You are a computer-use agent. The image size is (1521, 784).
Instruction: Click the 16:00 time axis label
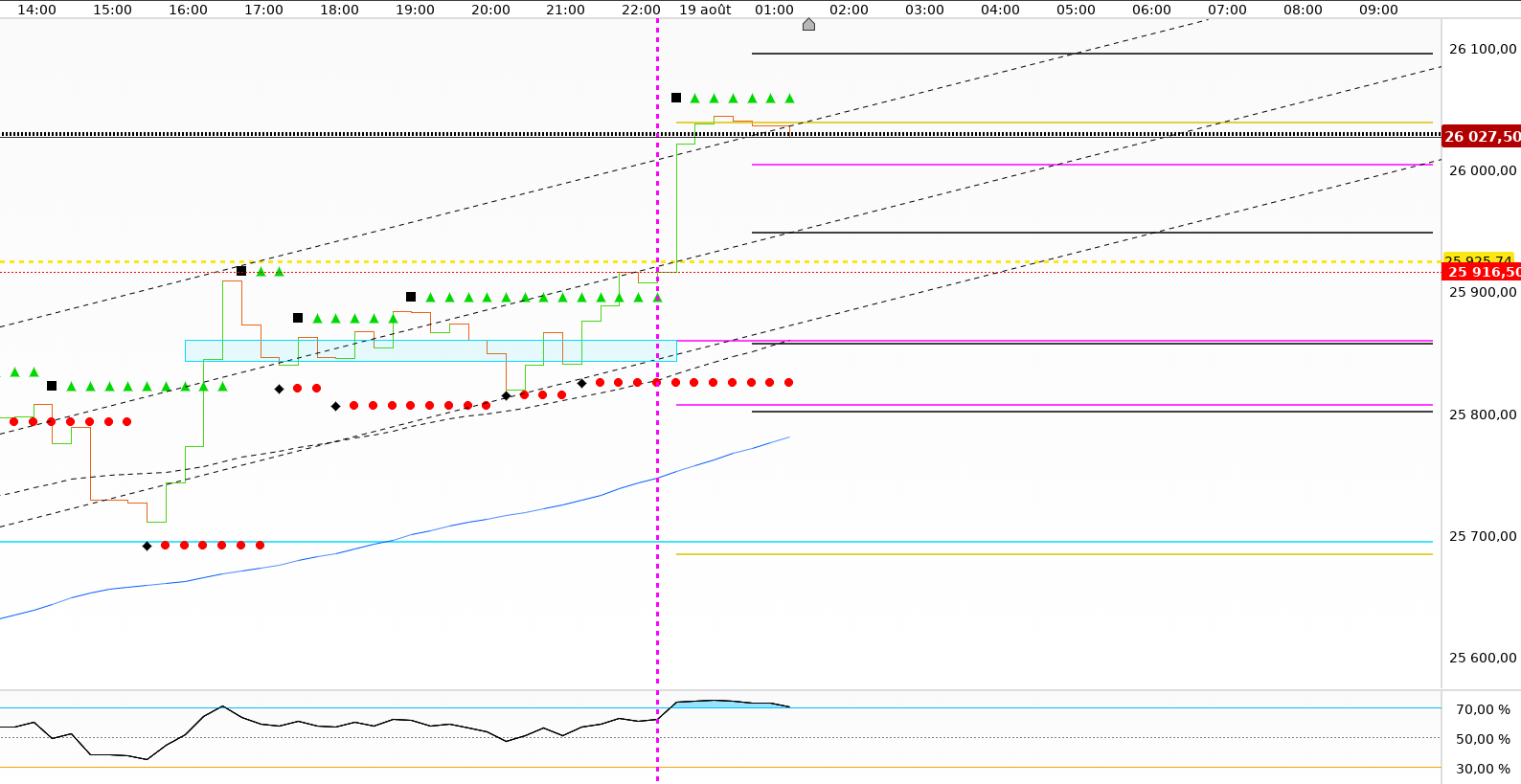(188, 10)
